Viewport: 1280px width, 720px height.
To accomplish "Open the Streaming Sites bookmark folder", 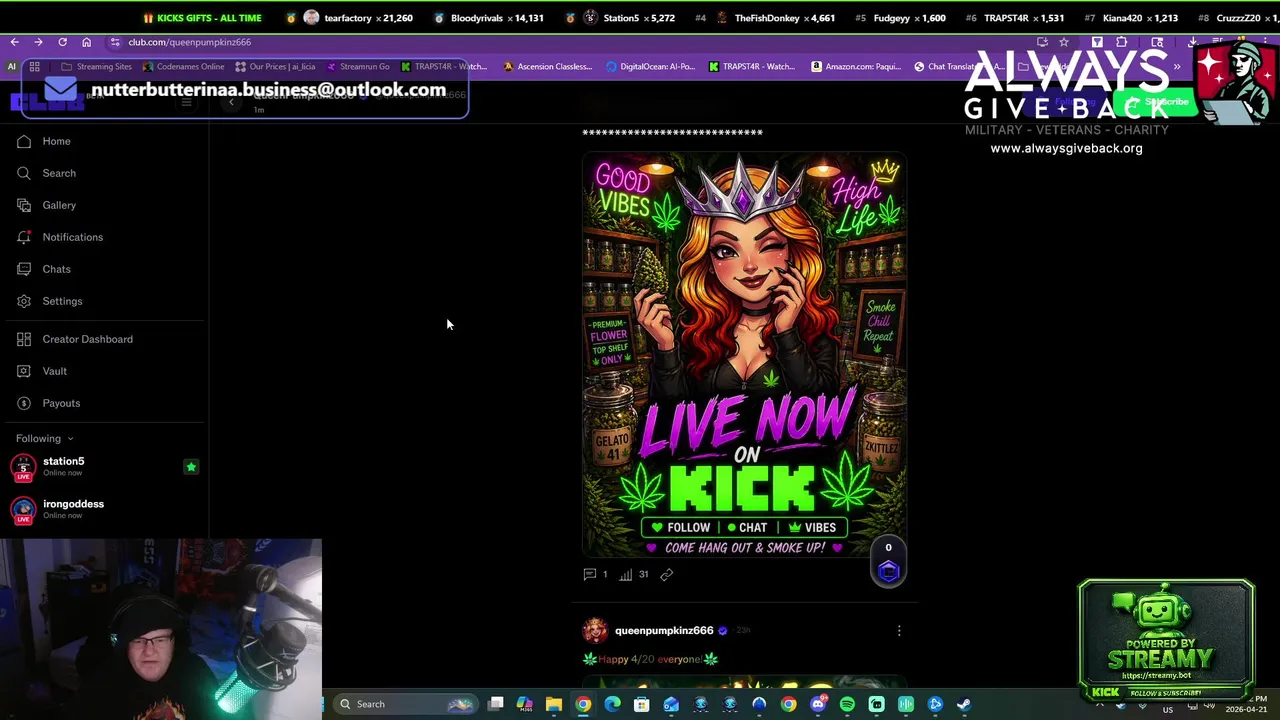I will pyautogui.click(x=96, y=66).
